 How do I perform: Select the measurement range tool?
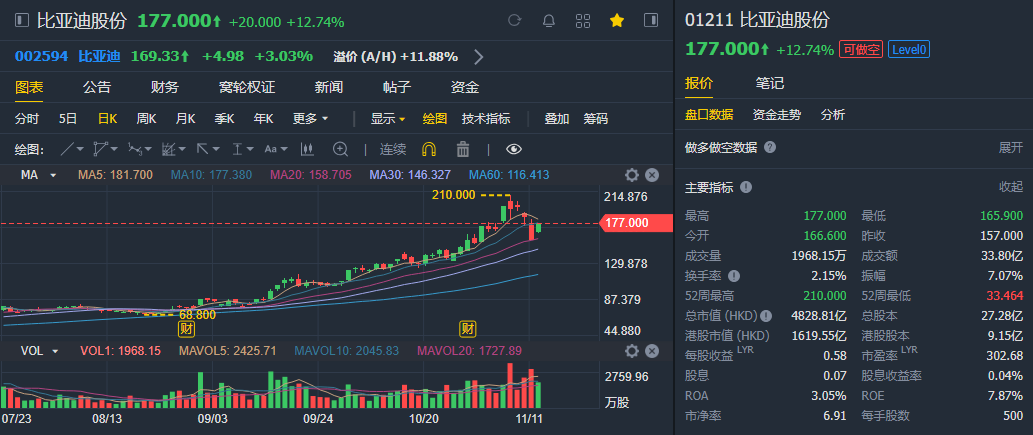coord(237,150)
